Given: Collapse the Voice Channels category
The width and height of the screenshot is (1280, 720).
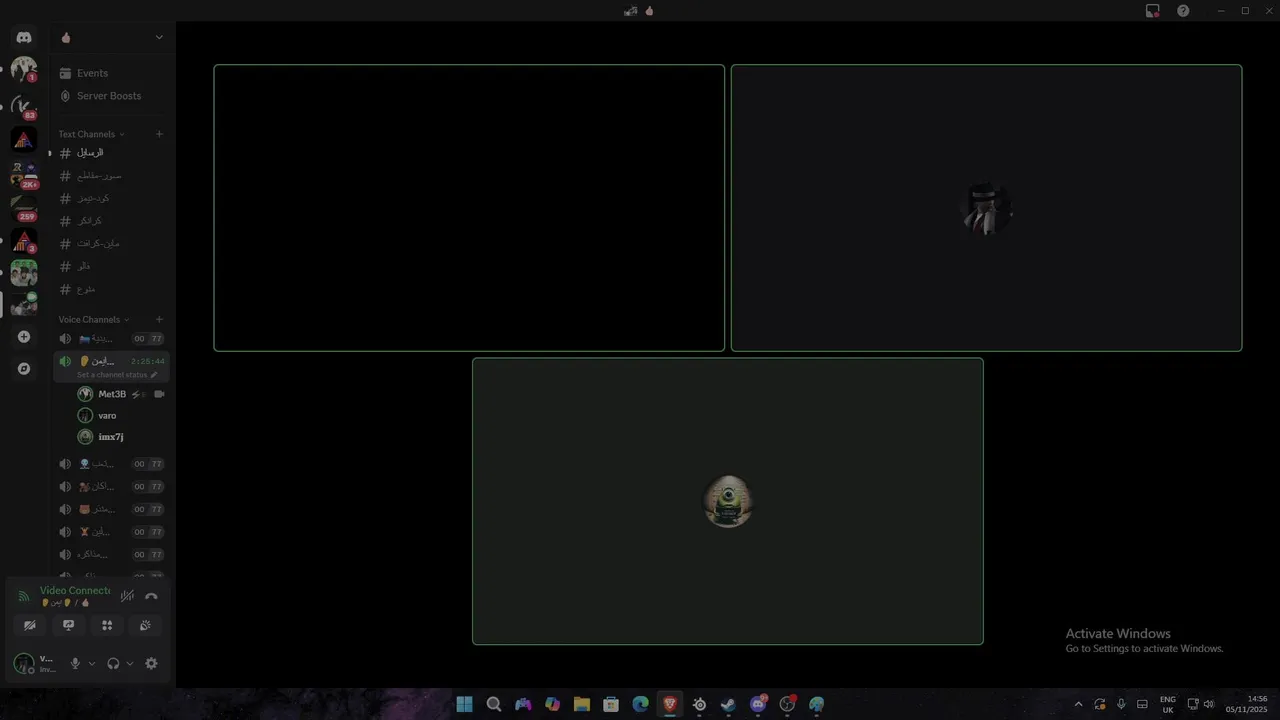Looking at the screenshot, I should coord(94,320).
